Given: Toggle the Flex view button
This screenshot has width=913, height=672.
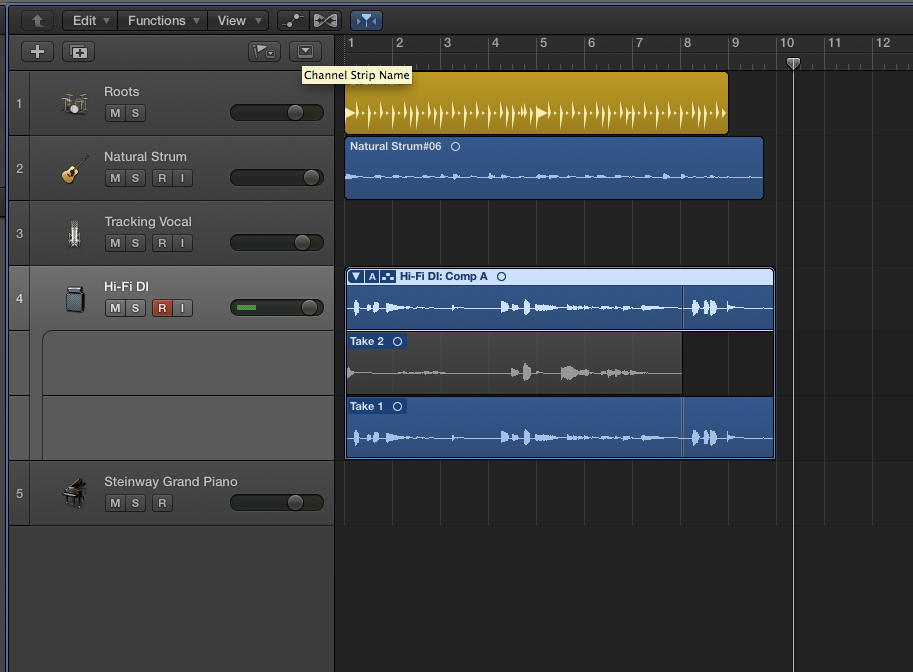Looking at the screenshot, I should coord(325,20).
